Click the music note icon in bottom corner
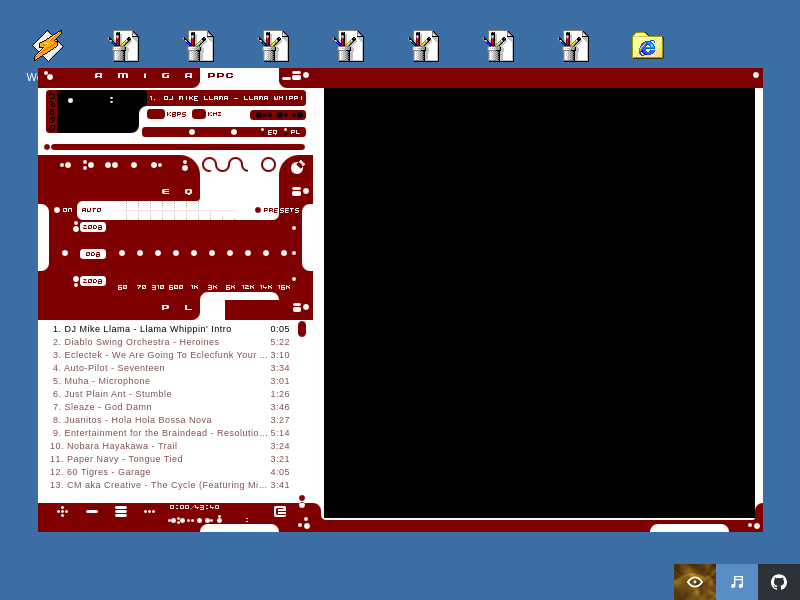The image size is (800, 600). pyautogui.click(x=736, y=582)
